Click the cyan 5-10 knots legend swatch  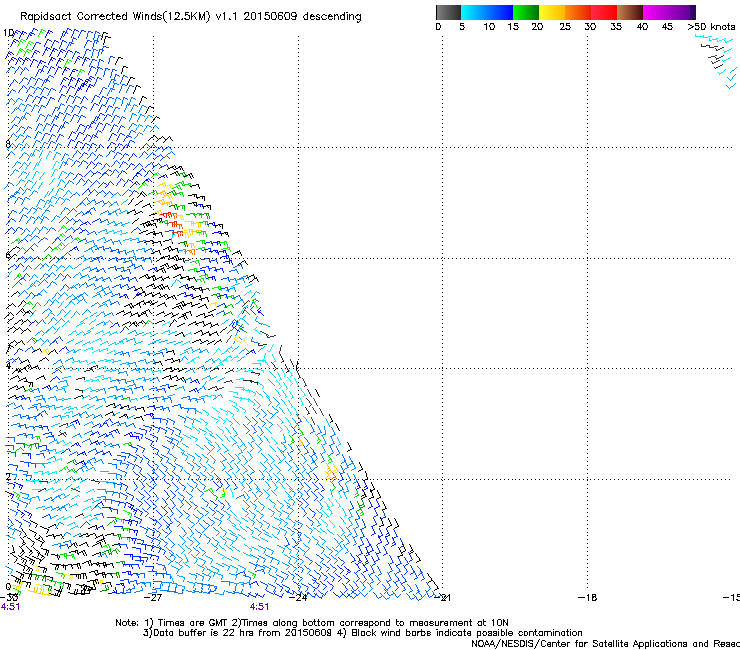(474, 12)
